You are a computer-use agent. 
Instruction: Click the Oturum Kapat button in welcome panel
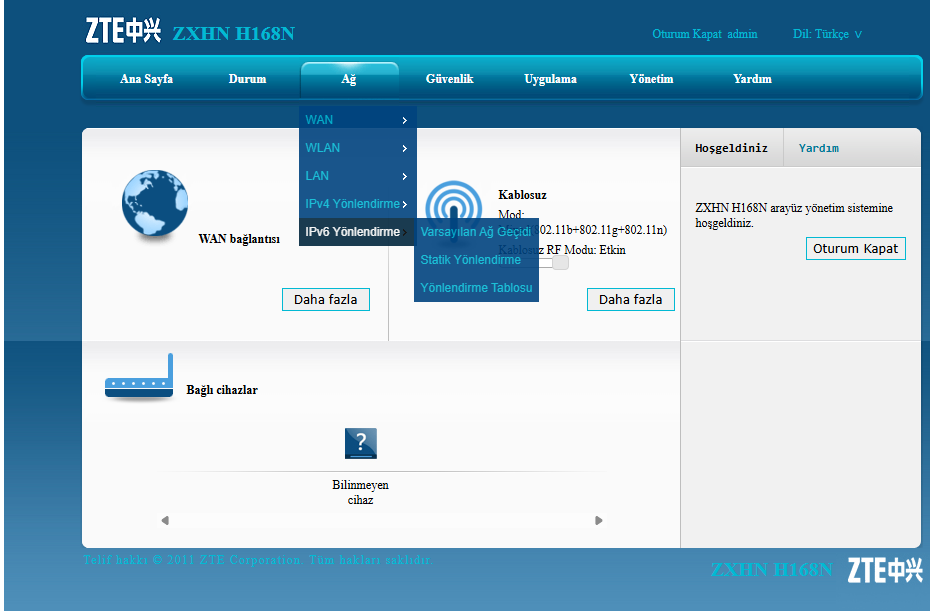click(x=855, y=249)
